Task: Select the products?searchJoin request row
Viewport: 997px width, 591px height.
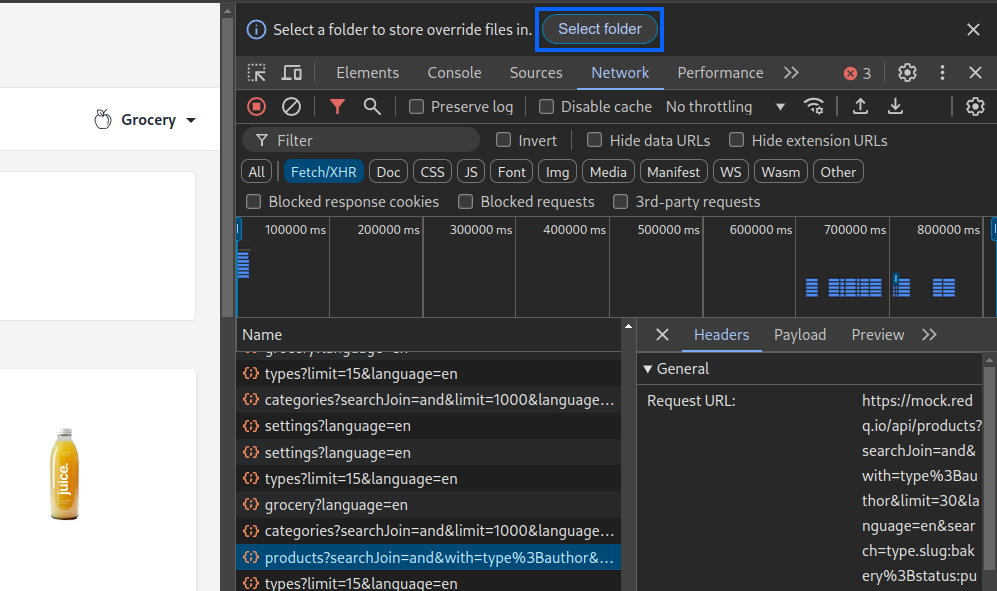Action: [429, 557]
